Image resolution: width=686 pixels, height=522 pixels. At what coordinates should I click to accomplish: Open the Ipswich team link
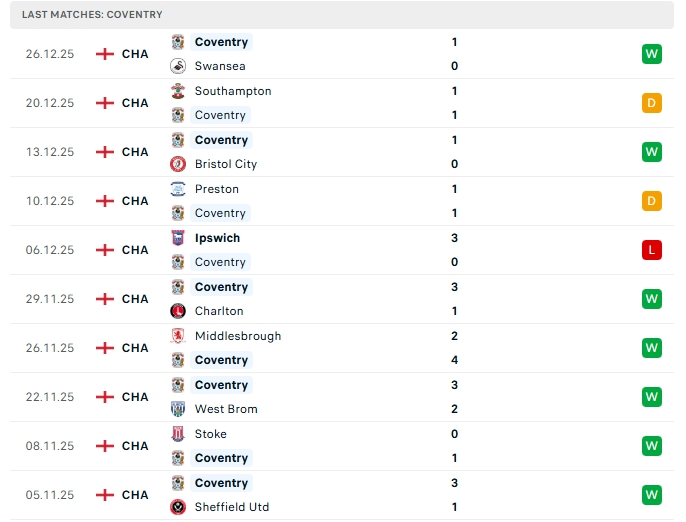pos(217,238)
